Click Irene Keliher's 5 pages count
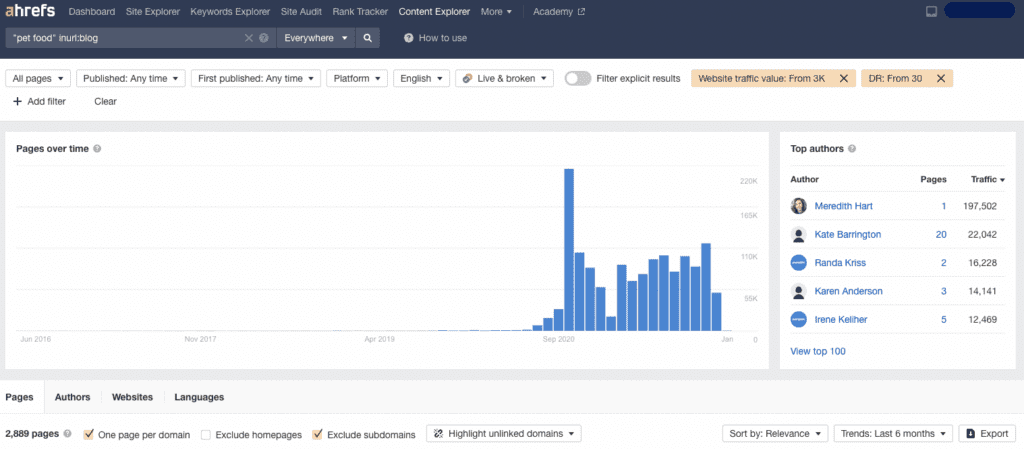Viewport: 1024px width, 449px height. tap(944, 319)
